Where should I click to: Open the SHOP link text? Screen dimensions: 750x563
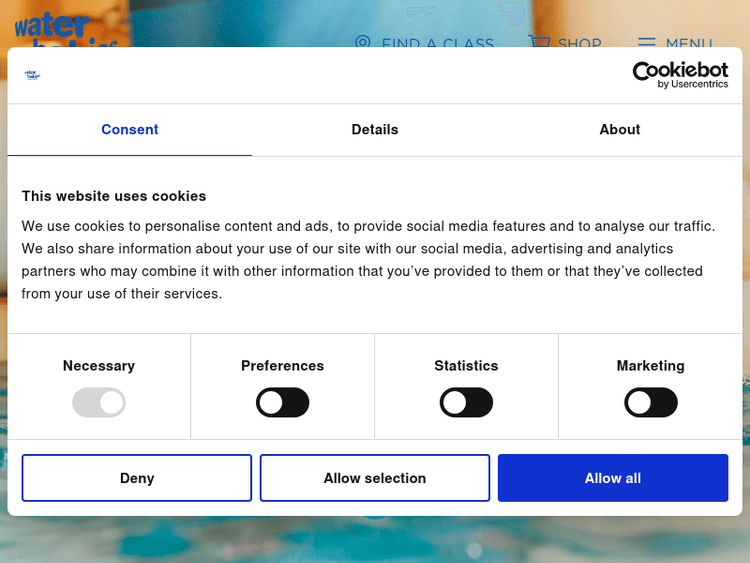coord(580,44)
